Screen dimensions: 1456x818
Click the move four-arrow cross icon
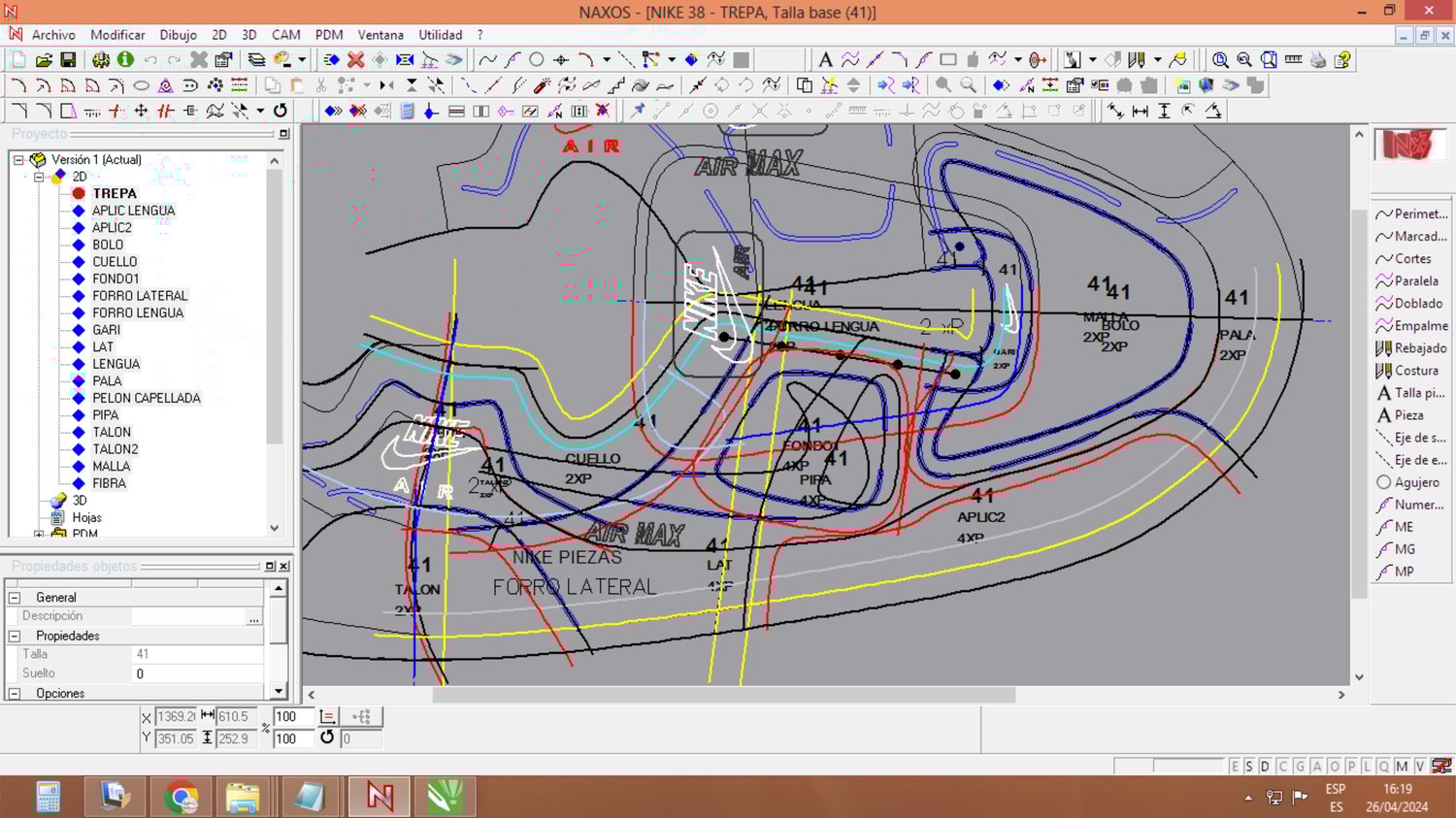[x=141, y=111]
